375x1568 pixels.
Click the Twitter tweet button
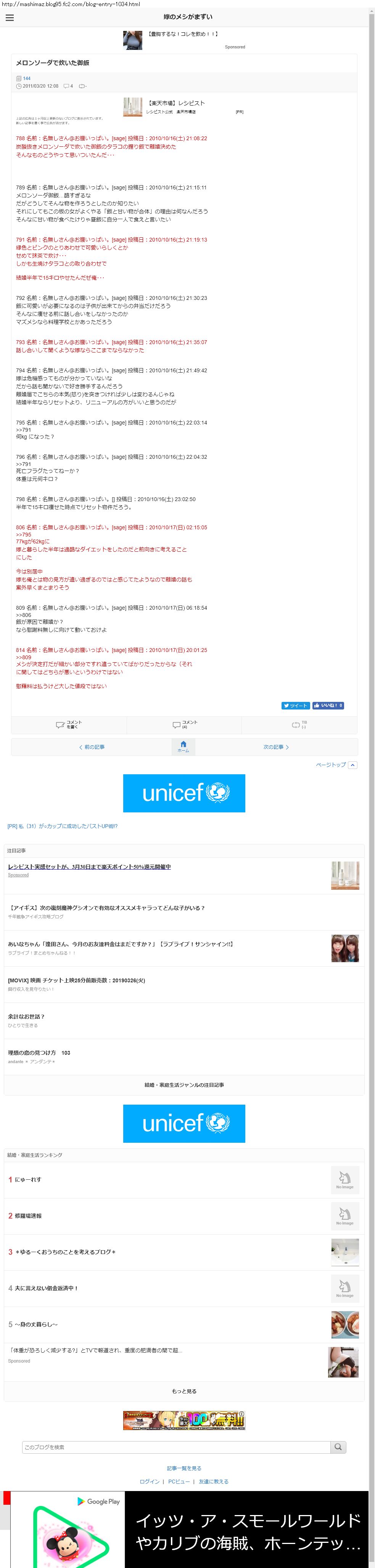click(296, 705)
